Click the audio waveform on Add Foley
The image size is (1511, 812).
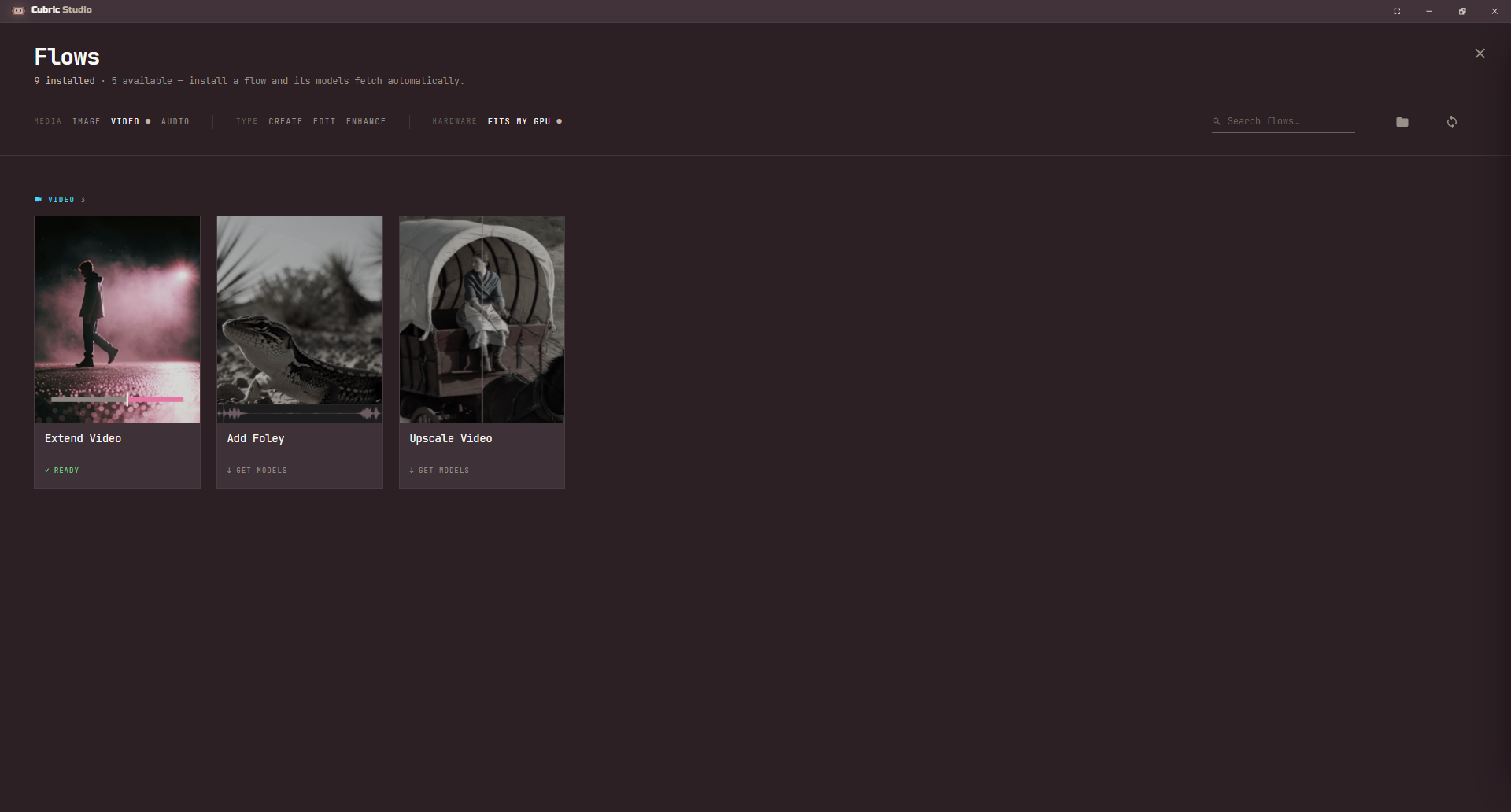tap(300, 413)
